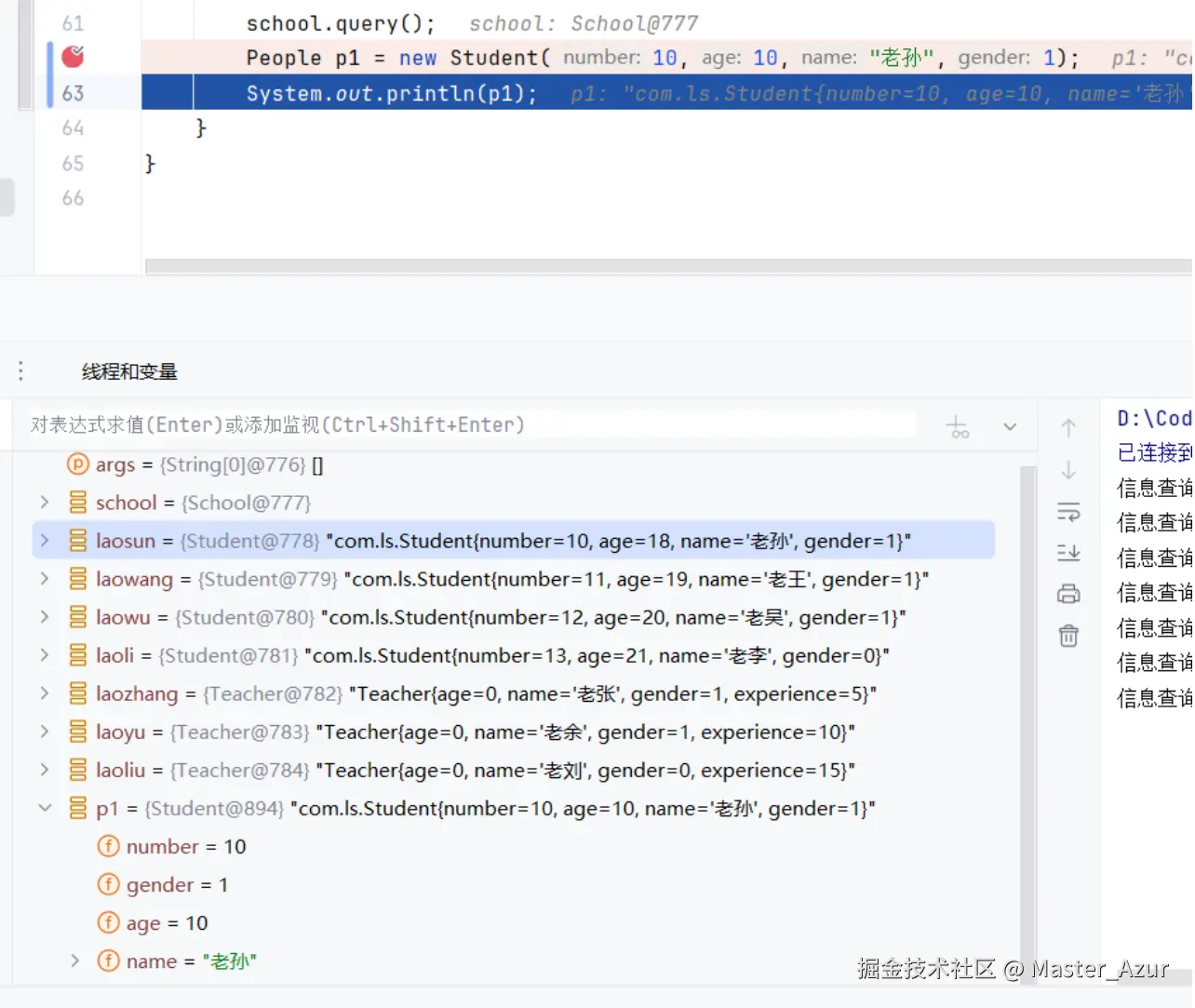Collapse the p1 Student@894 node

[x=44, y=808]
